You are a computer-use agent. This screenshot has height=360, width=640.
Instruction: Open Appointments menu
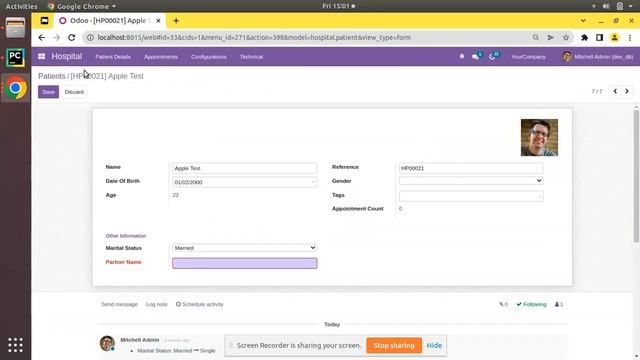161,57
